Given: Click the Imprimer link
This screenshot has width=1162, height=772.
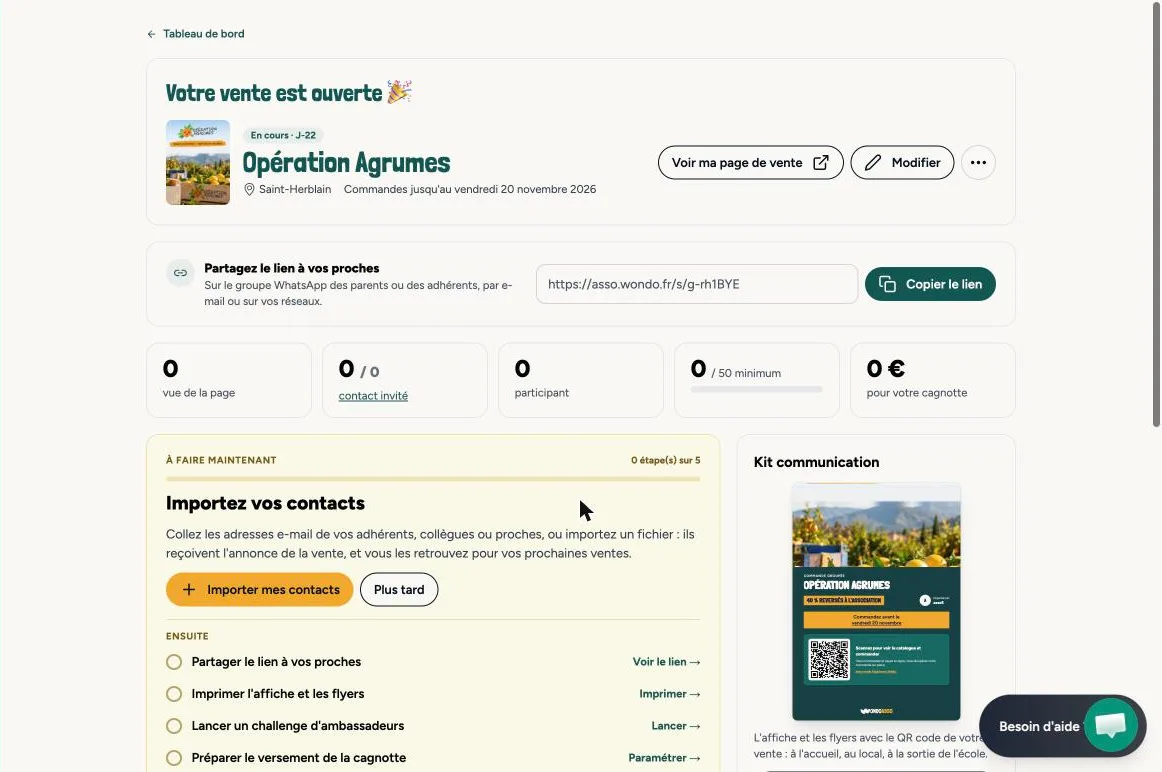Looking at the screenshot, I should (670, 694).
